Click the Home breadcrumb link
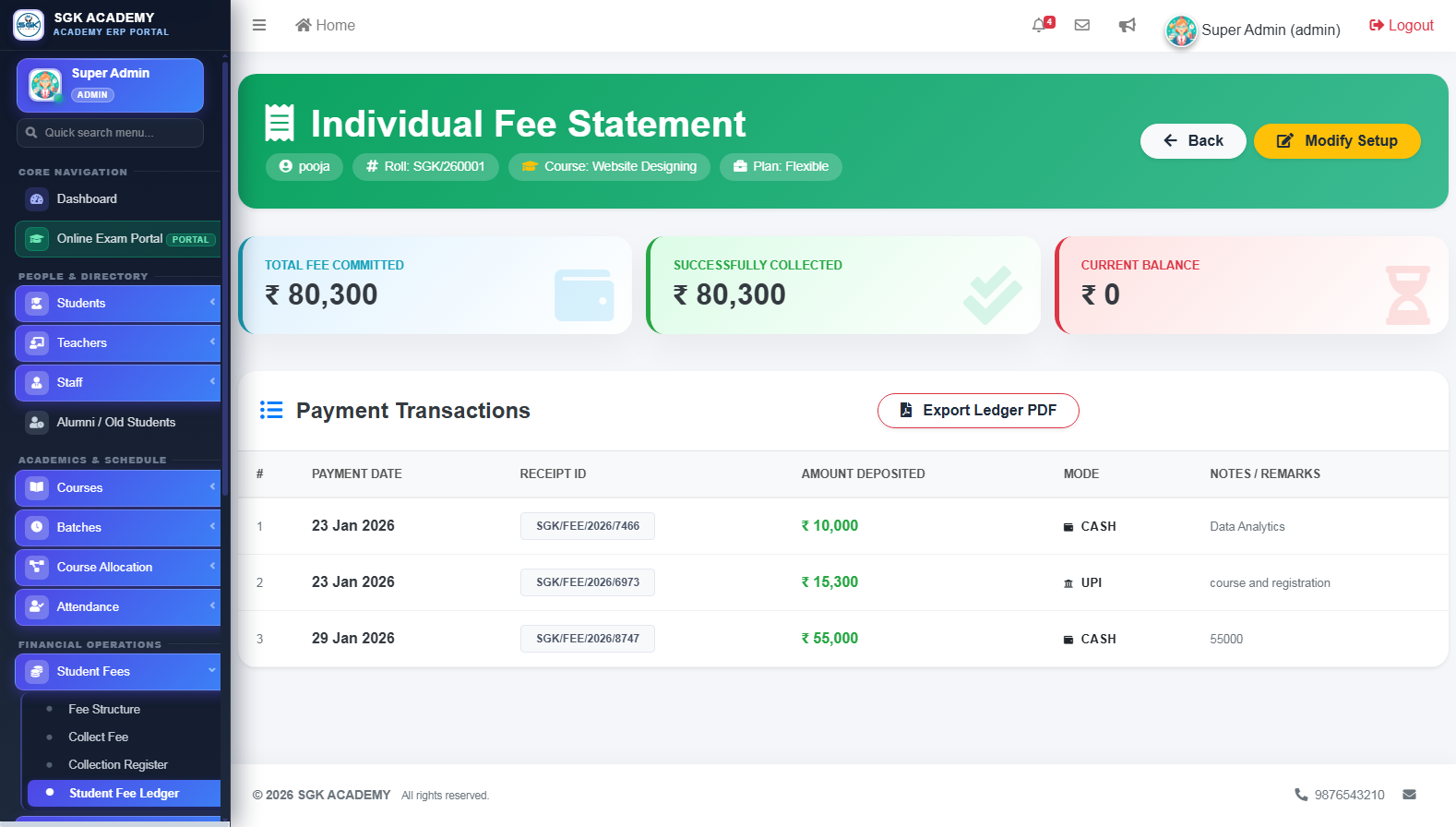Screen dimensions: 1456x827 pos(325,25)
